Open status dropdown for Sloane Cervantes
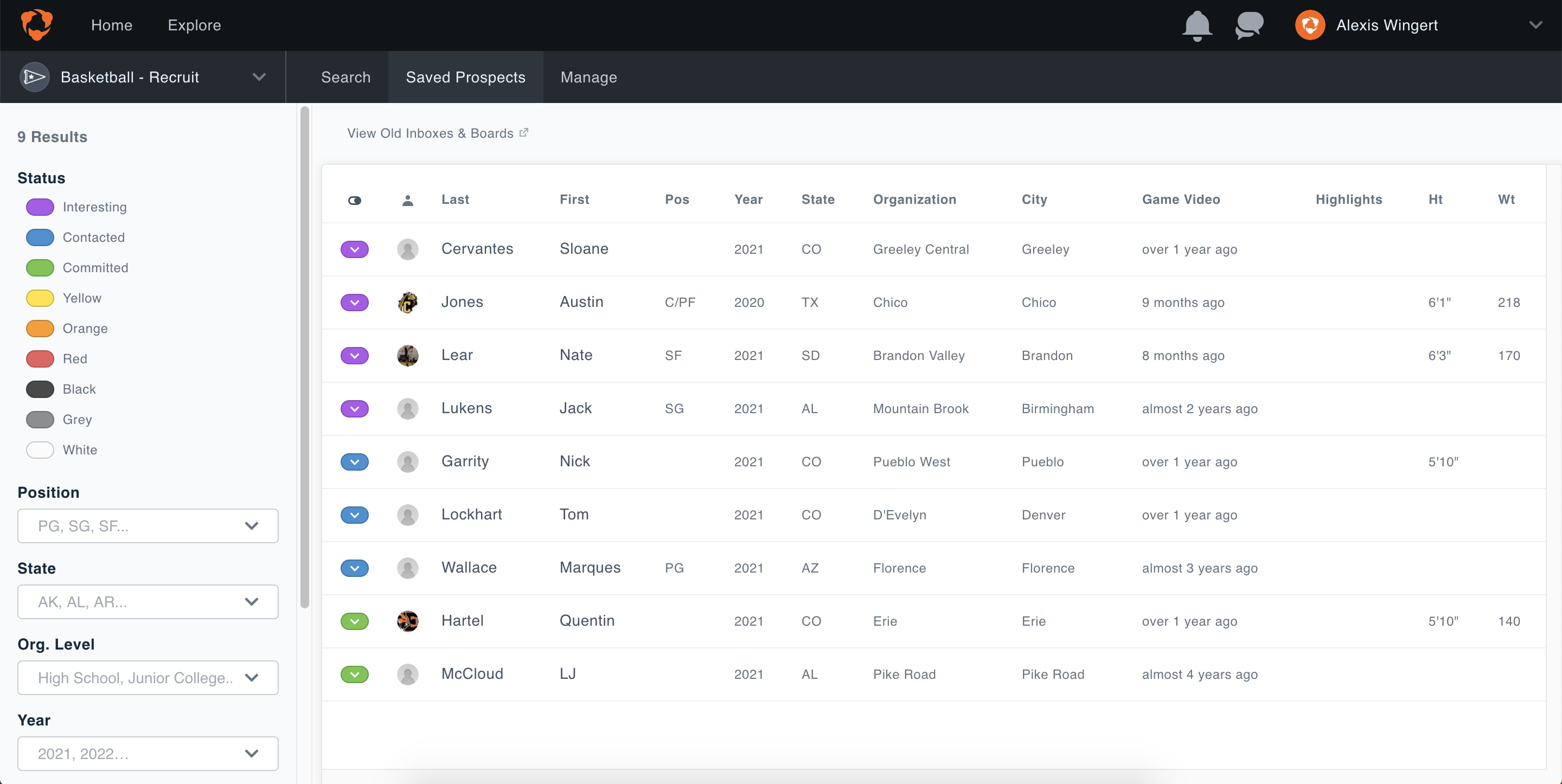The height and width of the screenshot is (784, 1562). [x=355, y=249]
